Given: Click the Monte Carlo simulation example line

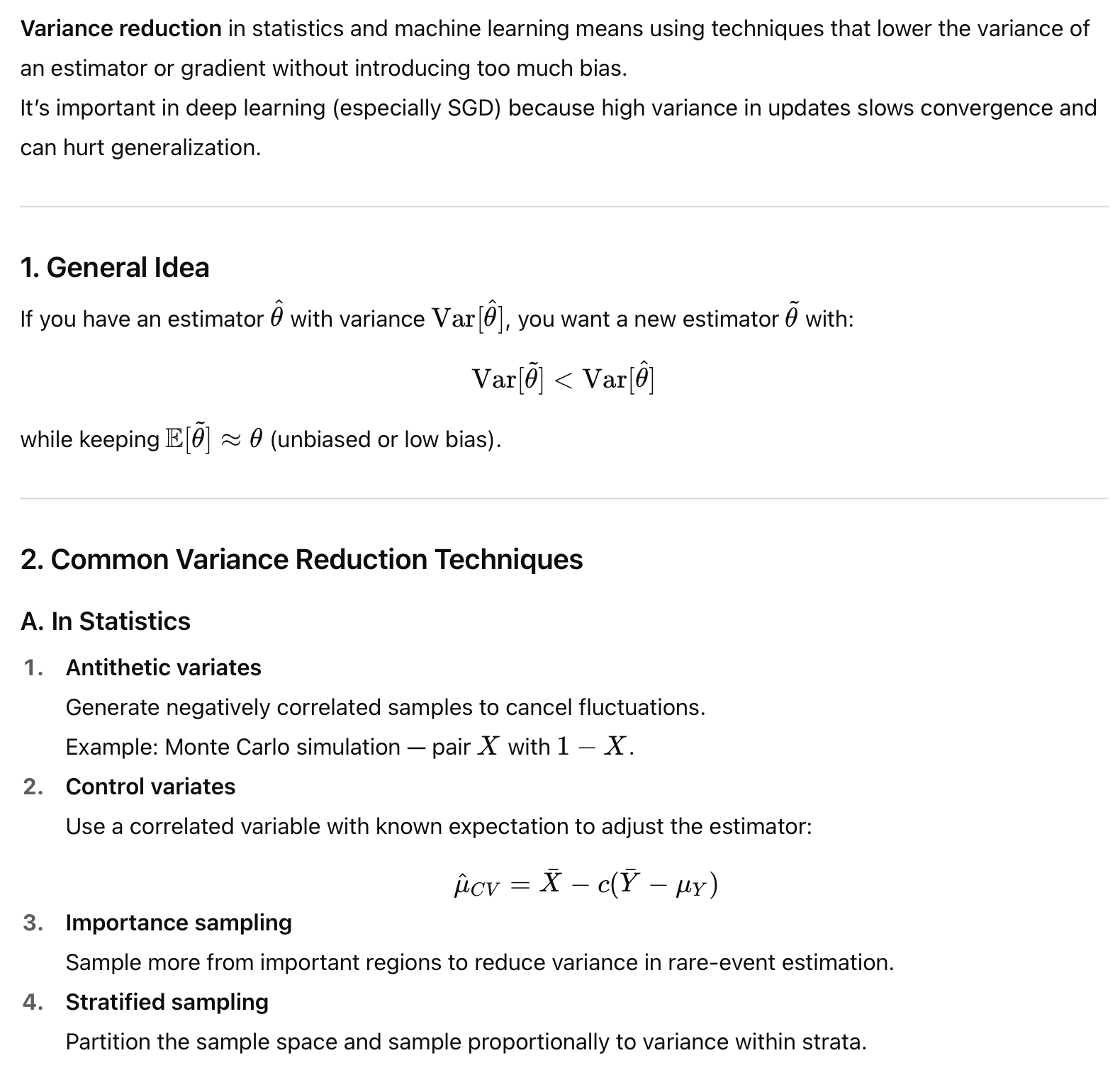Looking at the screenshot, I should (349, 747).
